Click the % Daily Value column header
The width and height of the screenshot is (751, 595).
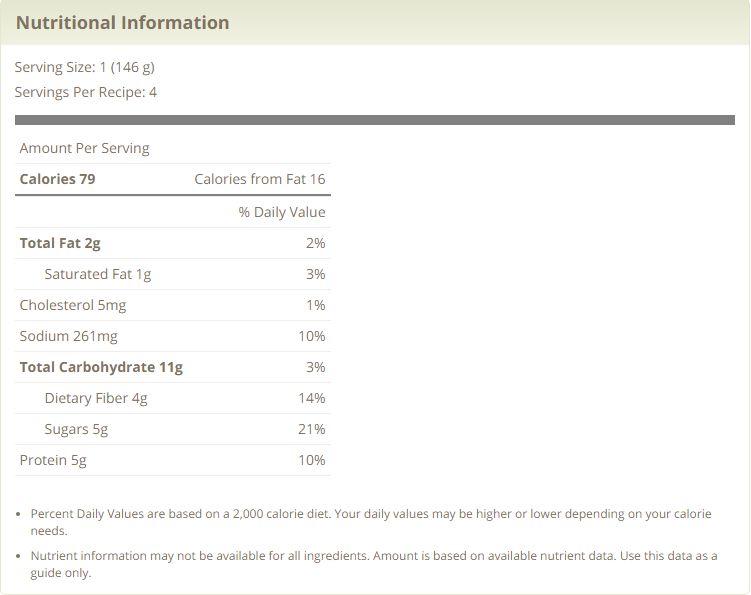point(281,212)
